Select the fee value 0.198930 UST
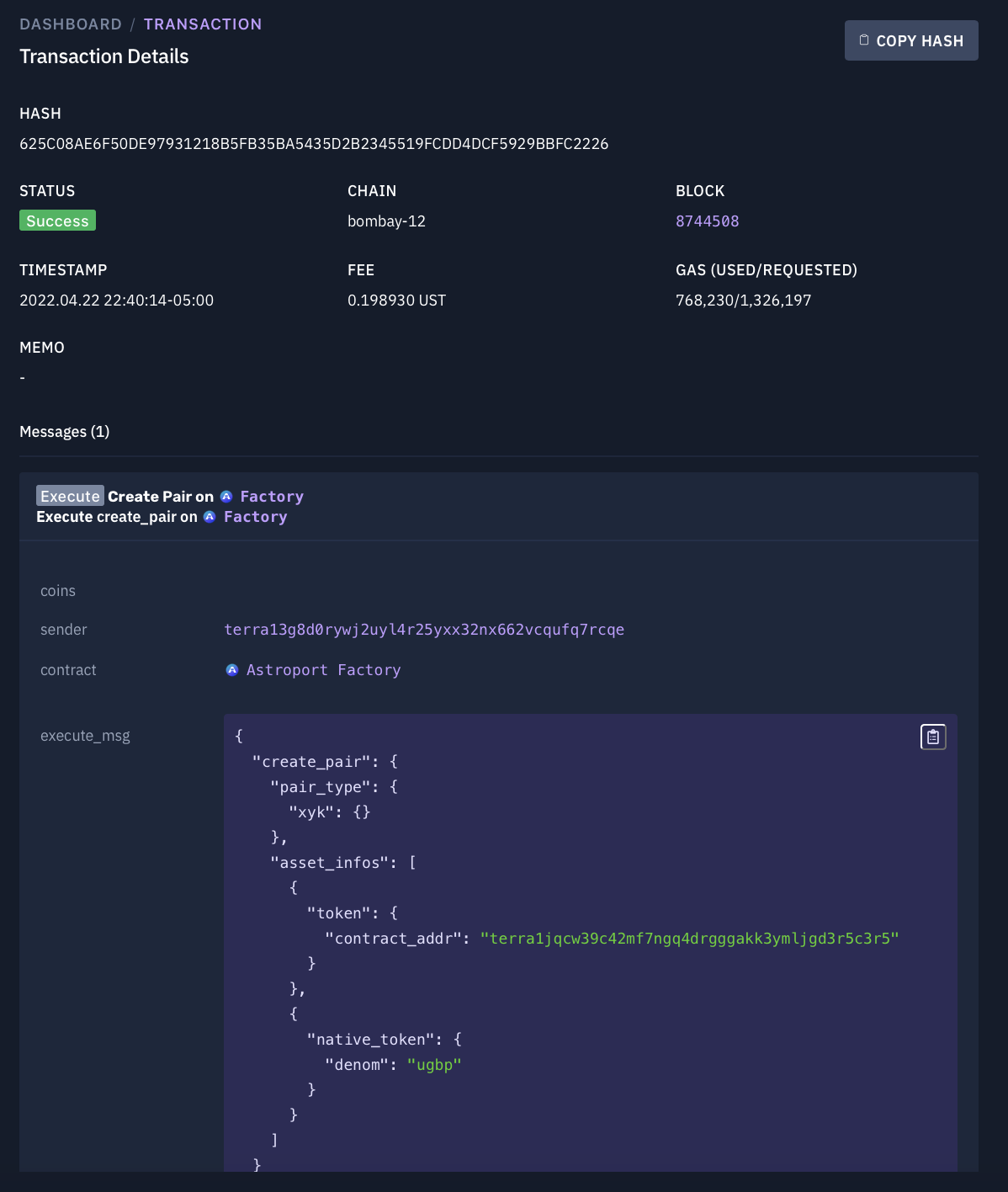The height and width of the screenshot is (1192, 1008). tap(396, 301)
